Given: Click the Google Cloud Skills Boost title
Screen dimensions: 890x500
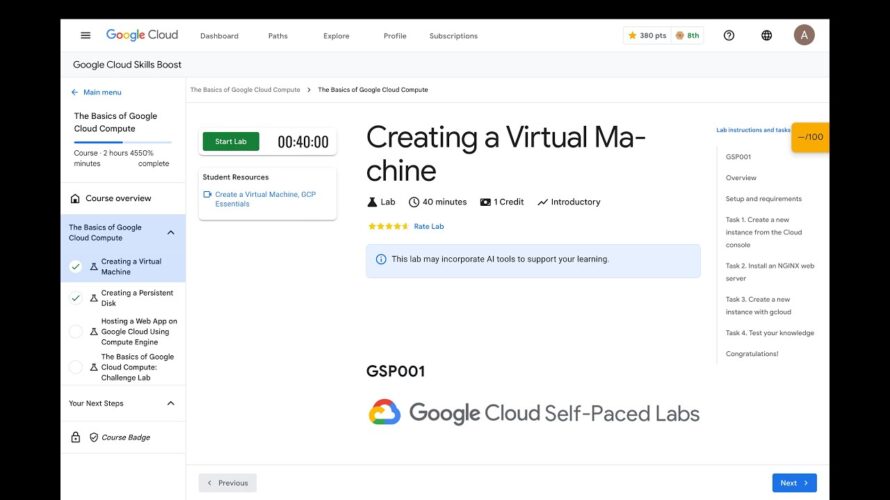Looking at the screenshot, I should [127, 65].
